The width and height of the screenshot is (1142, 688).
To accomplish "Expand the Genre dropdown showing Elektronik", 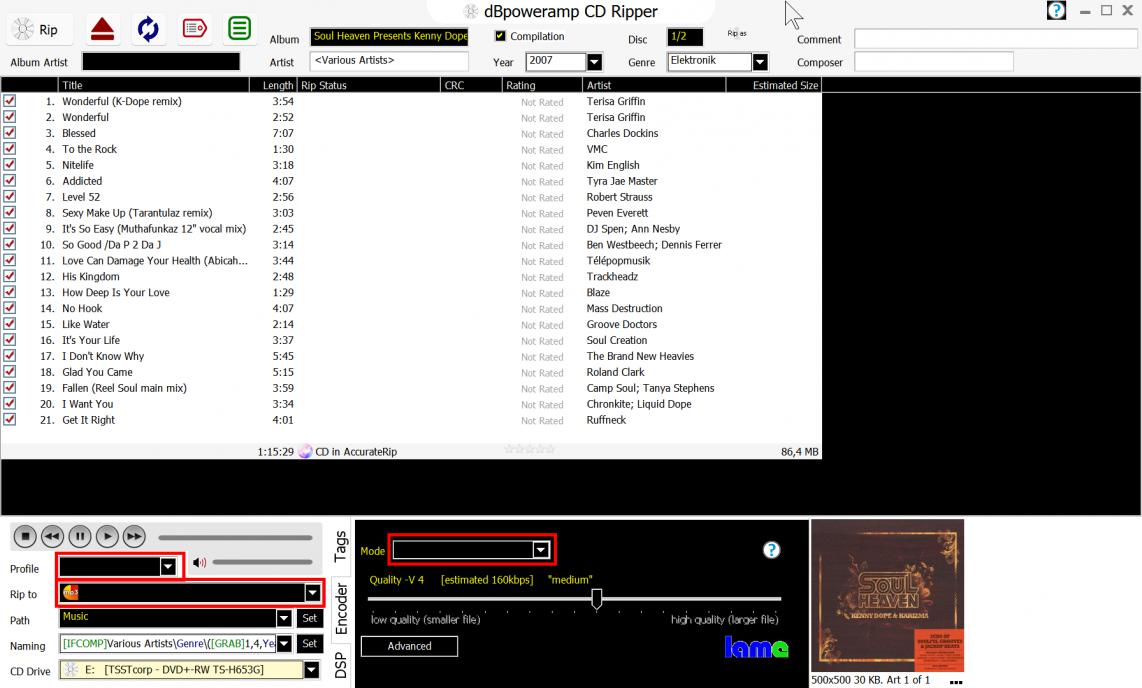I will pyautogui.click(x=760, y=62).
